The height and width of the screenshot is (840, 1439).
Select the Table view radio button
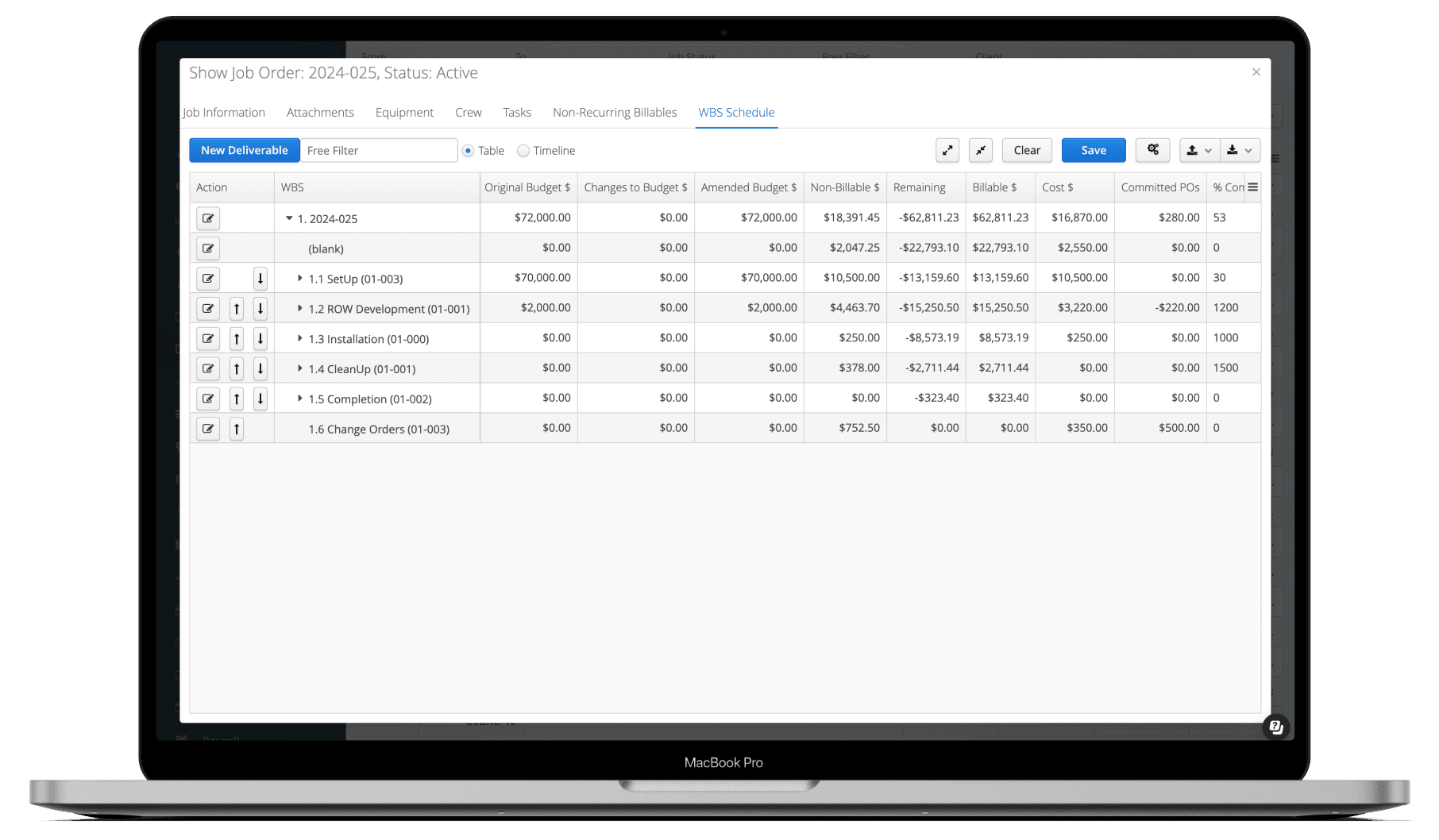click(469, 151)
